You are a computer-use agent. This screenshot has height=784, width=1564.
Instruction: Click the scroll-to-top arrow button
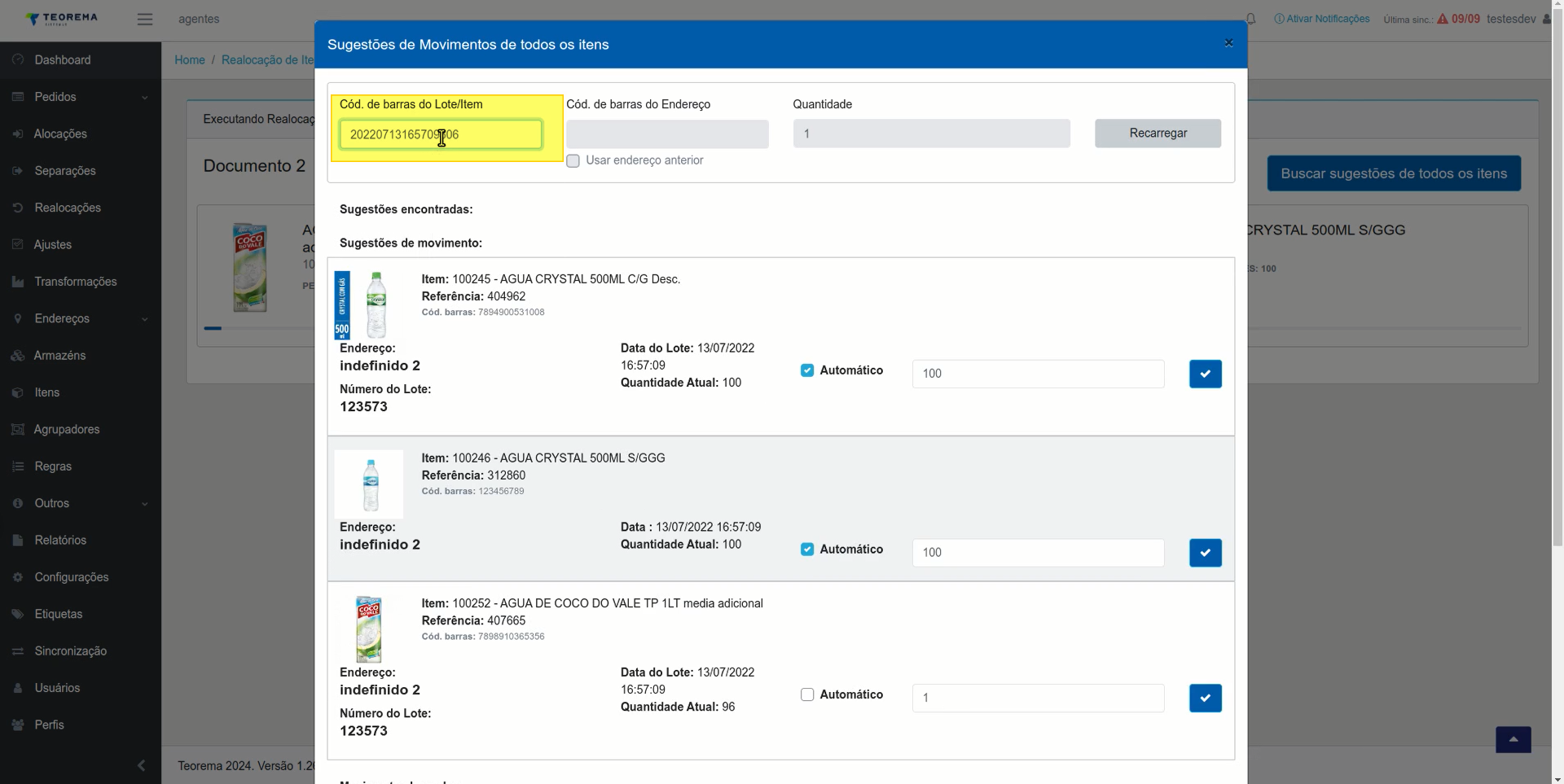tap(1513, 739)
